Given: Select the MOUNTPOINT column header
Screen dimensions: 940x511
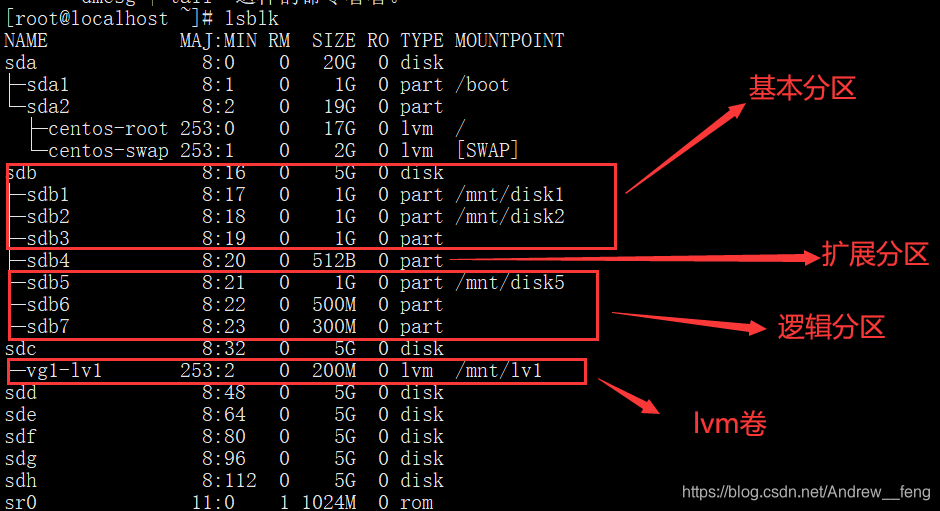Looking at the screenshot, I should (x=510, y=40).
